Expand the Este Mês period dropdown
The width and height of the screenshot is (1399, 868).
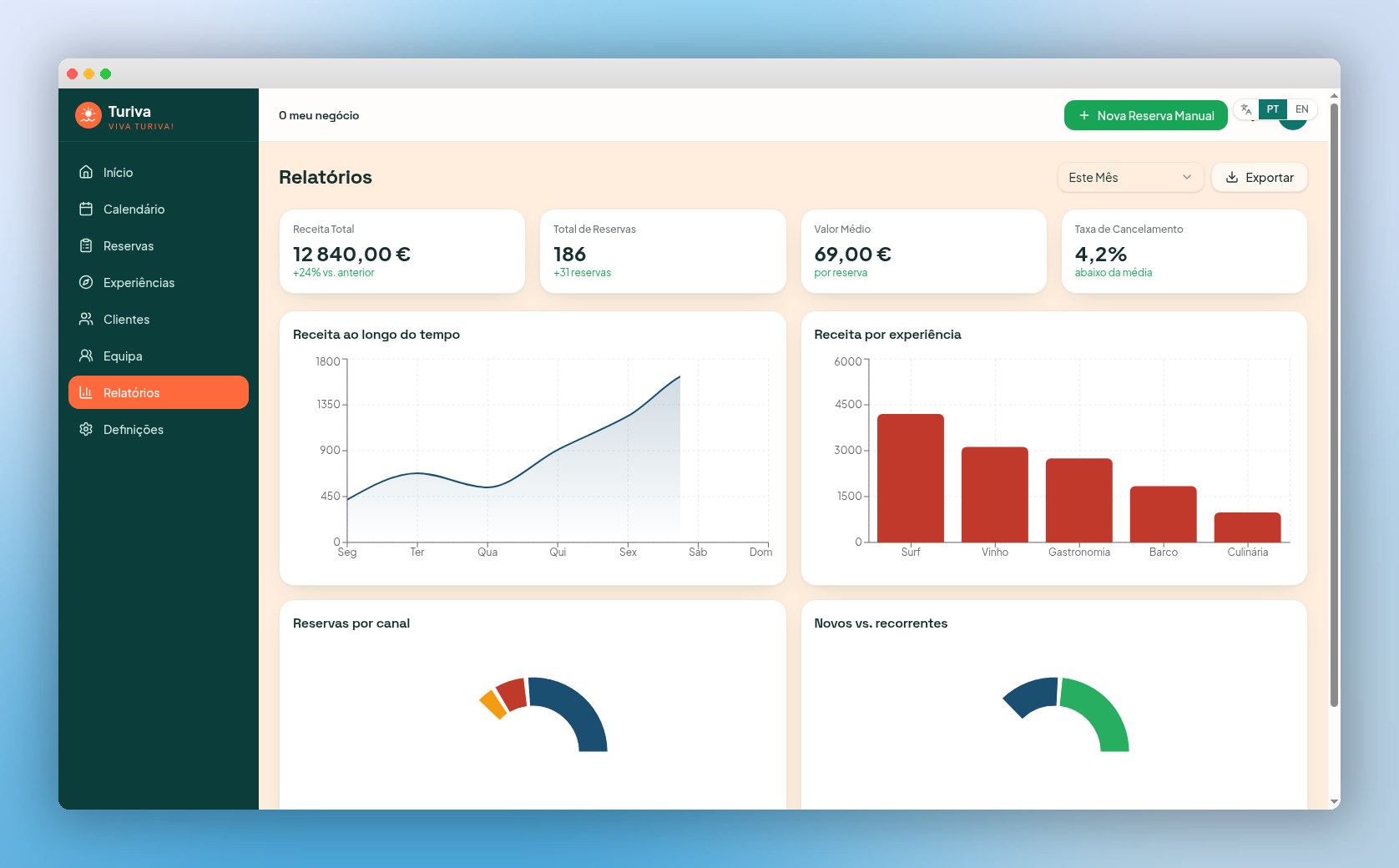click(x=1130, y=178)
